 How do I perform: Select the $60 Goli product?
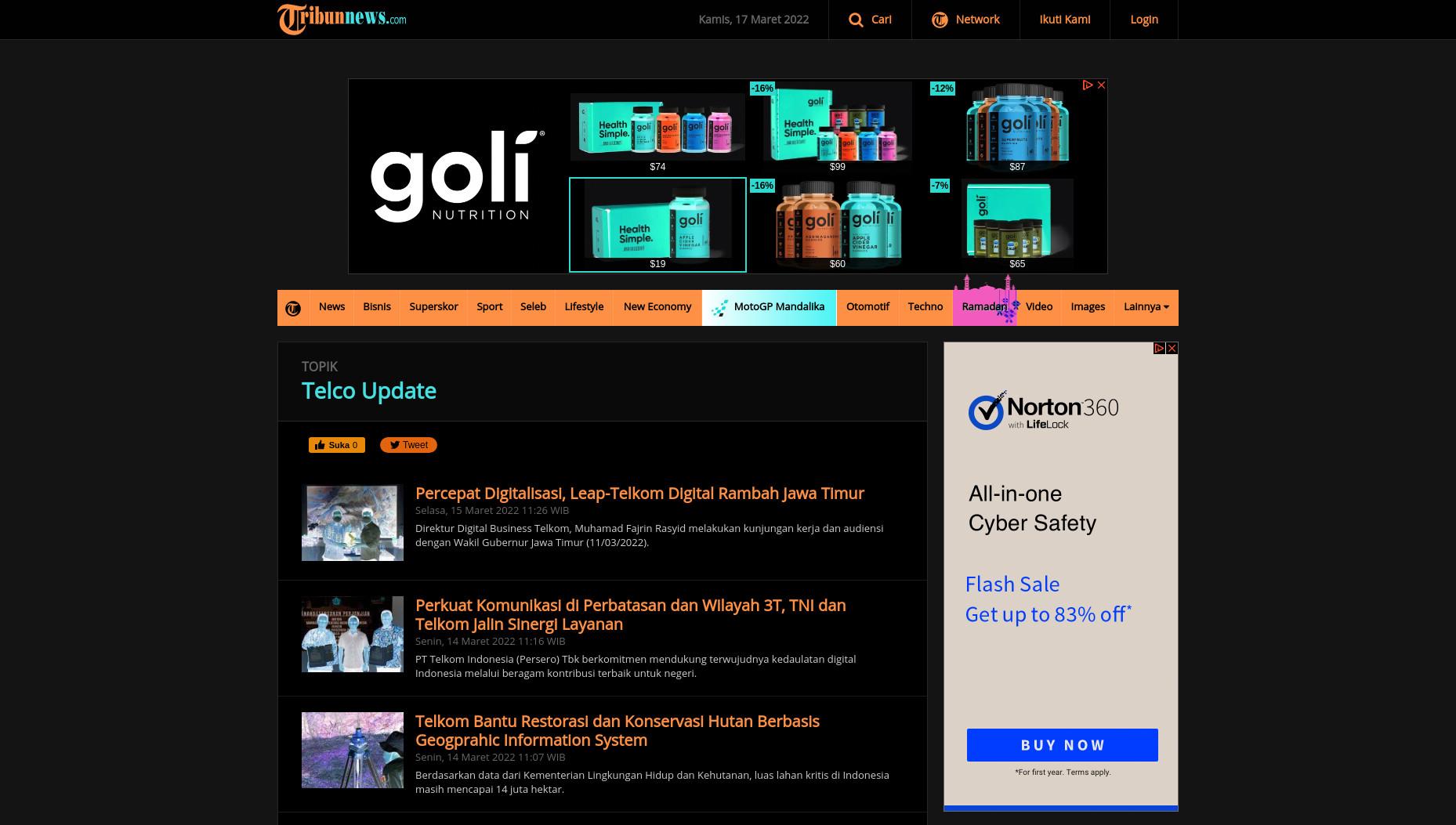pyautogui.click(x=837, y=225)
